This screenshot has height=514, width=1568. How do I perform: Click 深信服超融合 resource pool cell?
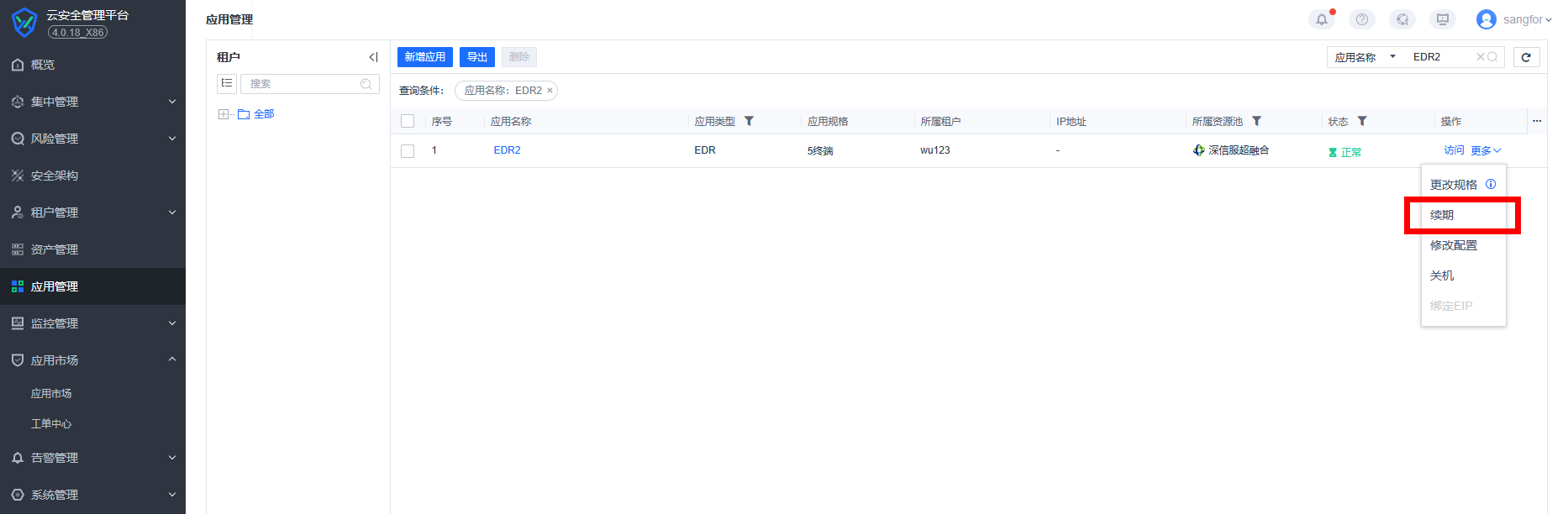click(1231, 150)
